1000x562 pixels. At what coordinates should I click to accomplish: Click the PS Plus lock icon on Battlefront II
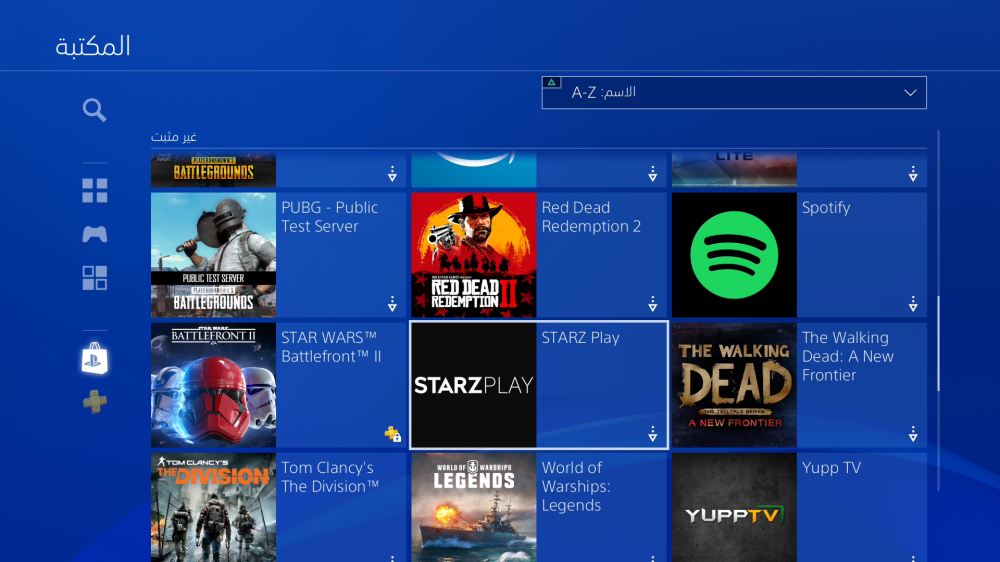point(392,434)
